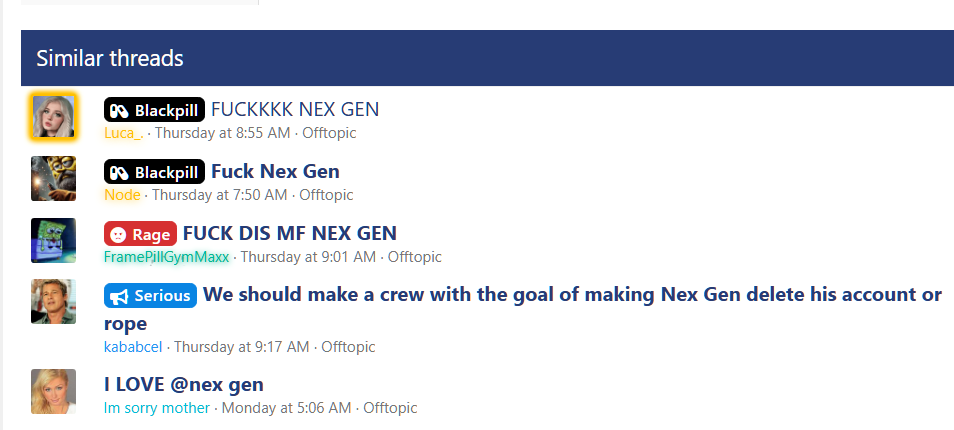This screenshot has width=954, height=430.
Task: Open the "FUCKKKK NEX GEN" thread
Action: pyautogui.click(x=295, y=110)
